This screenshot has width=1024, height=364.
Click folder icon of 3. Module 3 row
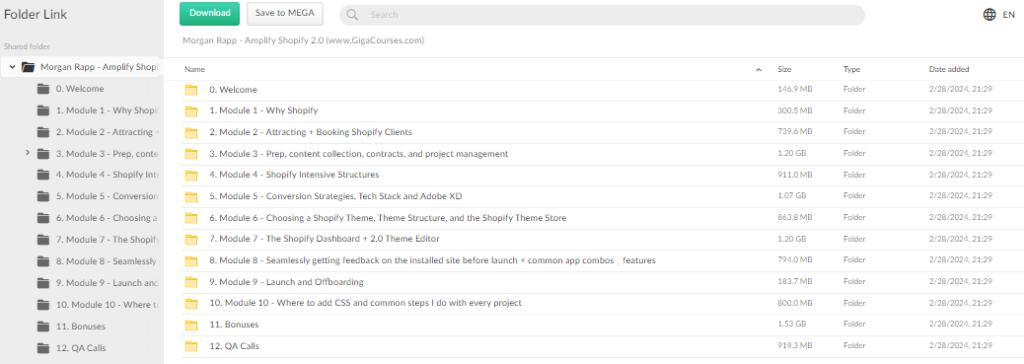point(191,154)
